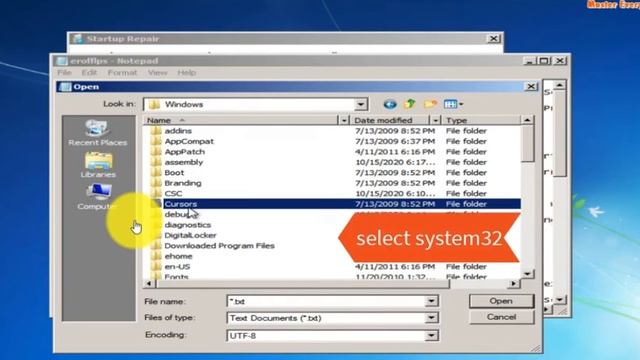Open Notepad Help menu
The width and height of the screenshot is (640, 360).
point(187,73)
